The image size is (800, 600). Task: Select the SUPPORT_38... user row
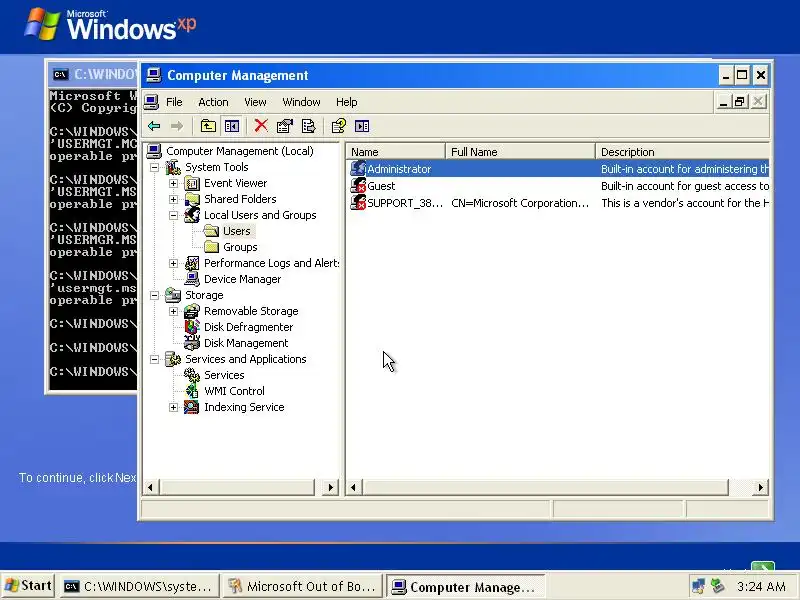pyautogui.click(x=559, y=203)
